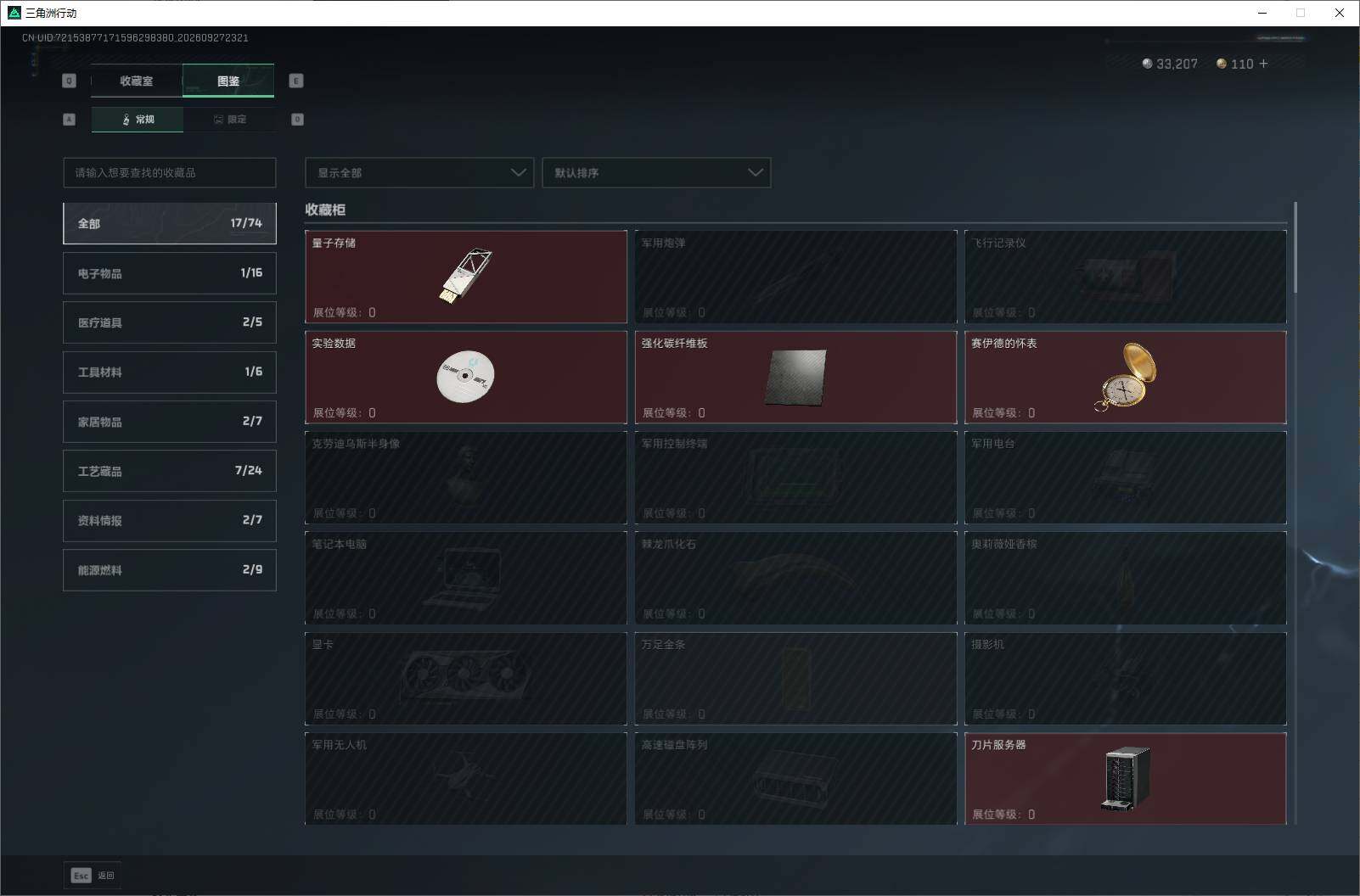The image size is (1360, 896).
Task: Switch to the 图鉴 tab
Action: pos(228,81)
